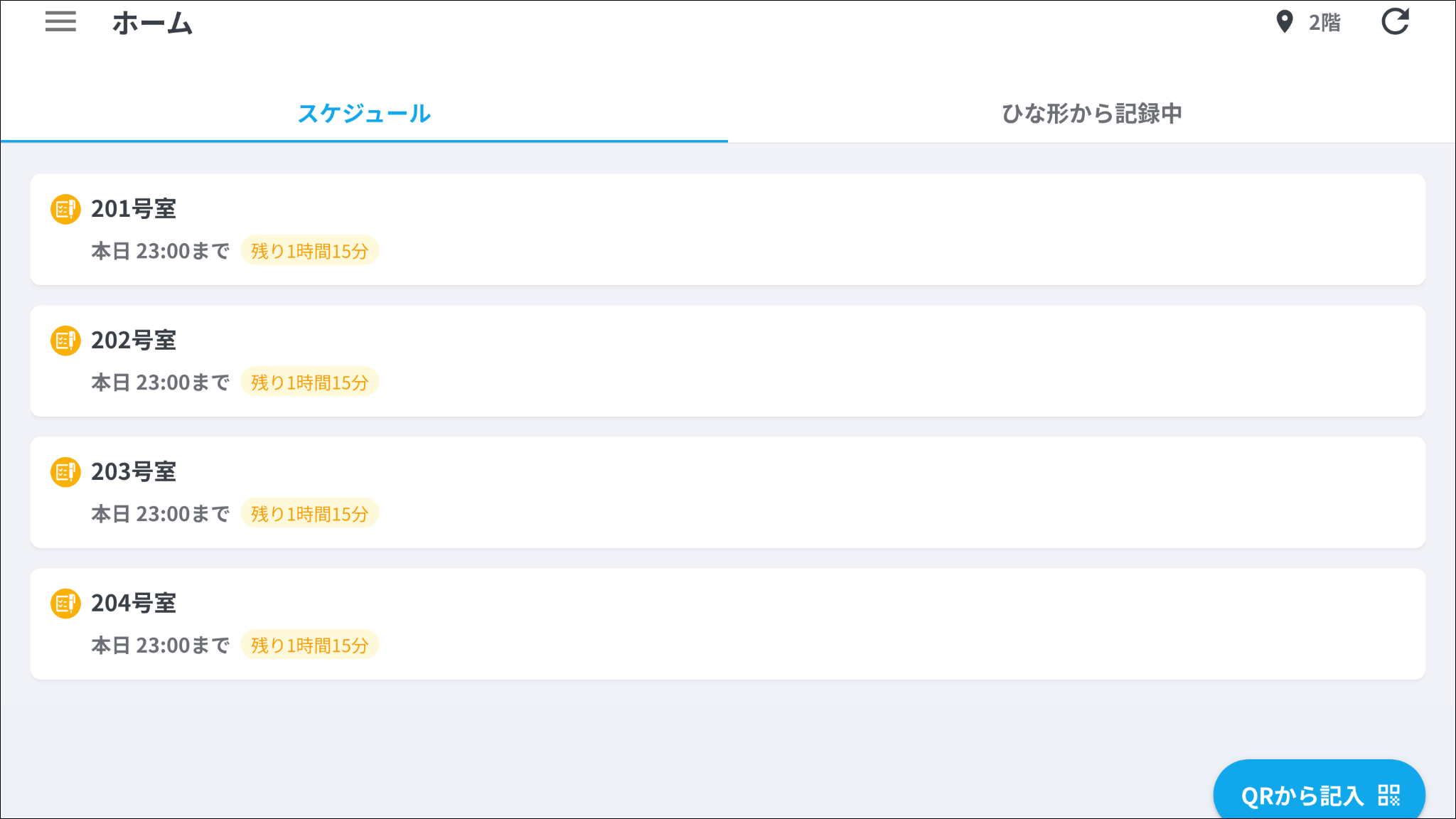Click 残り1時間15分 badge for 201号室
The width and height of the screenshot is (1456, 819).
pyautogui.click(x=309, y=251)
